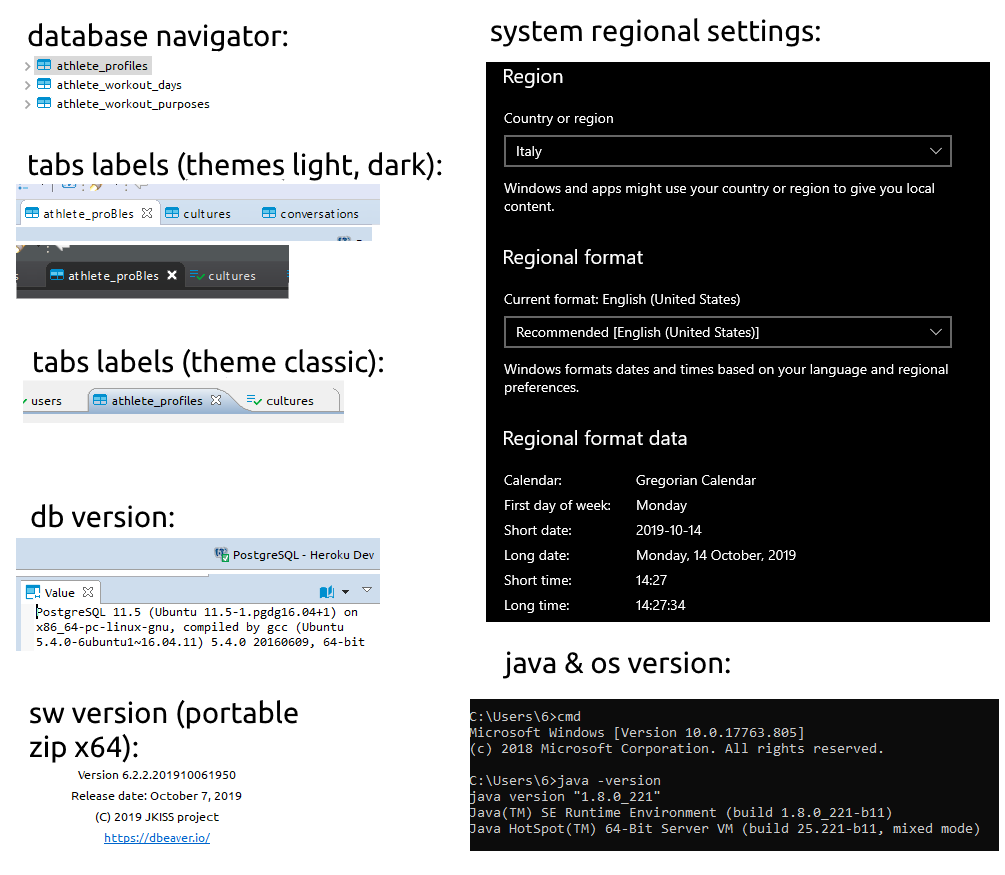Click the athlete_profiles table icon in navigator
Viewport: 1005px width, 875px height.
tap(44, 65)
